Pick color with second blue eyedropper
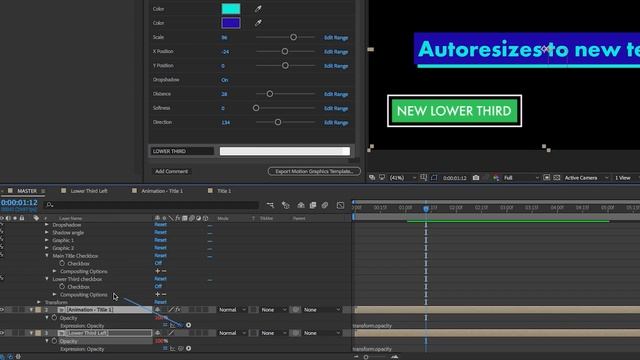Screen dimensions: 640x360 pos(258,23)
